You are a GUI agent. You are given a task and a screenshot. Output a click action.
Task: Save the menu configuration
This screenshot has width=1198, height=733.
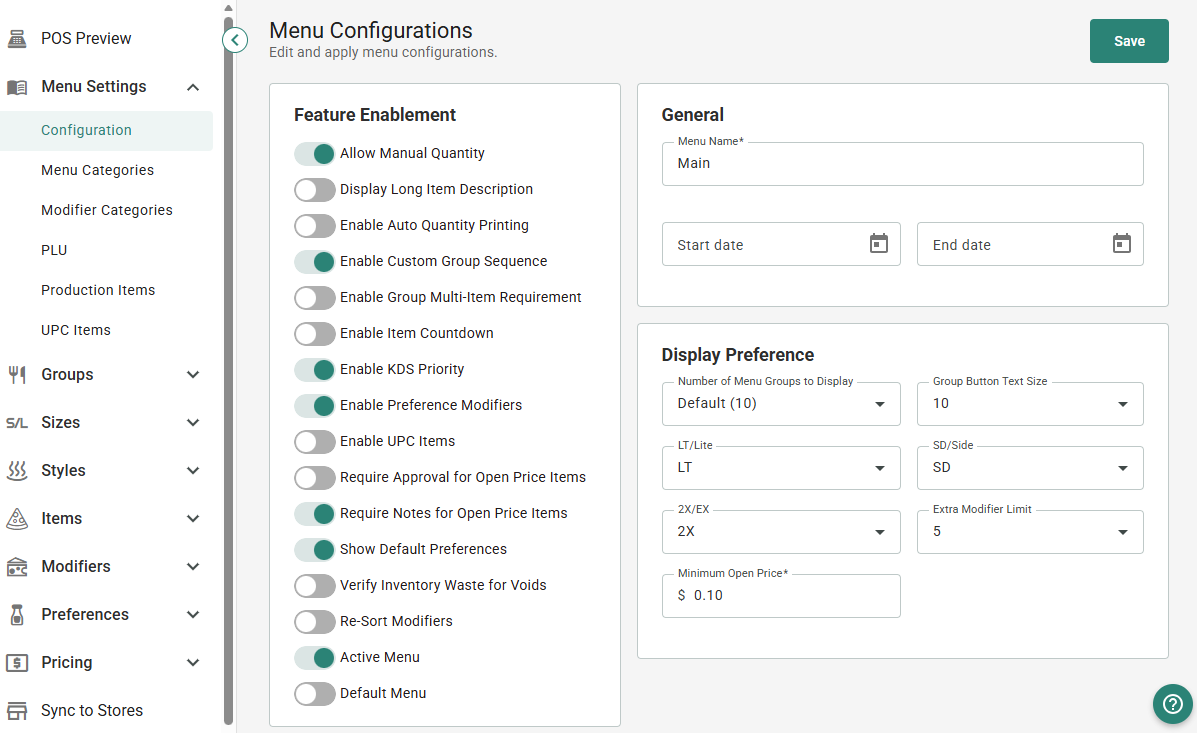[x=1128, y=41]
